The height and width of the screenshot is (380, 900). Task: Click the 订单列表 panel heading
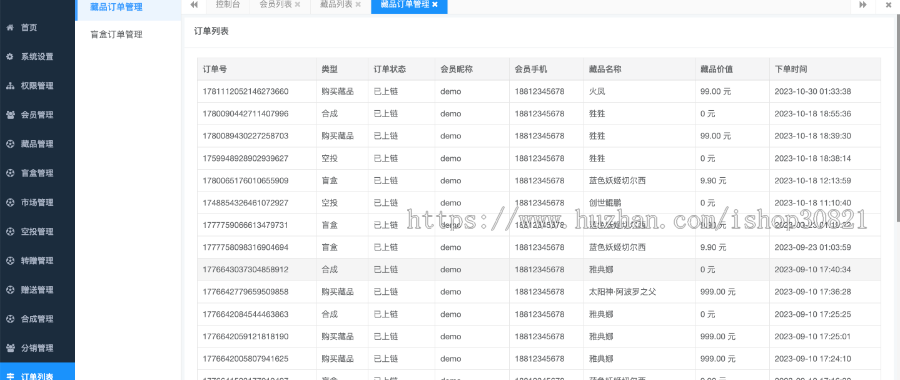click(x=211, y=32)
